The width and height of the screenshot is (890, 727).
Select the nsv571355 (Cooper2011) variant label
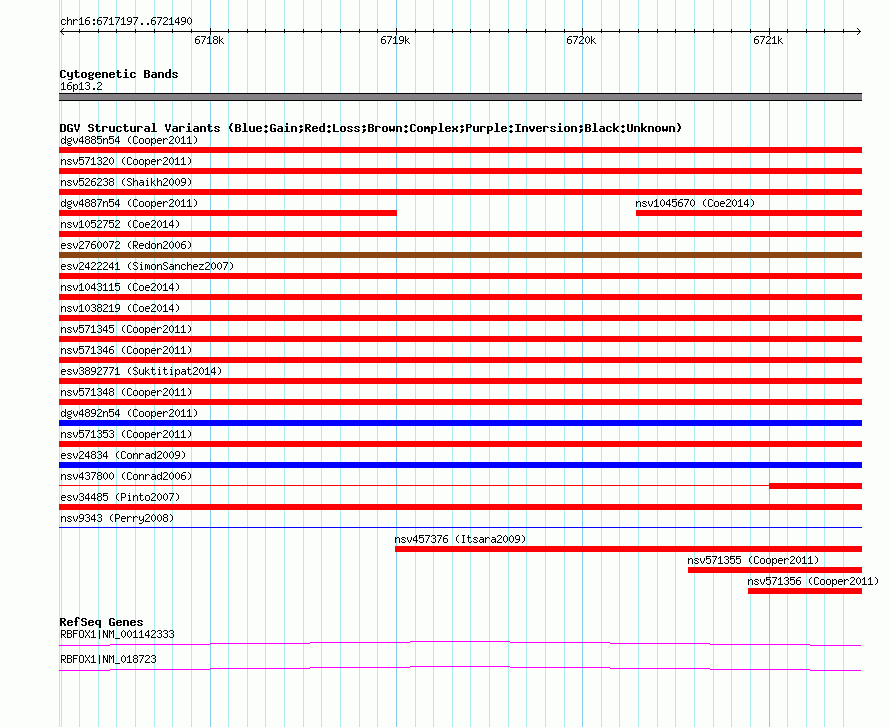(753, 560)
